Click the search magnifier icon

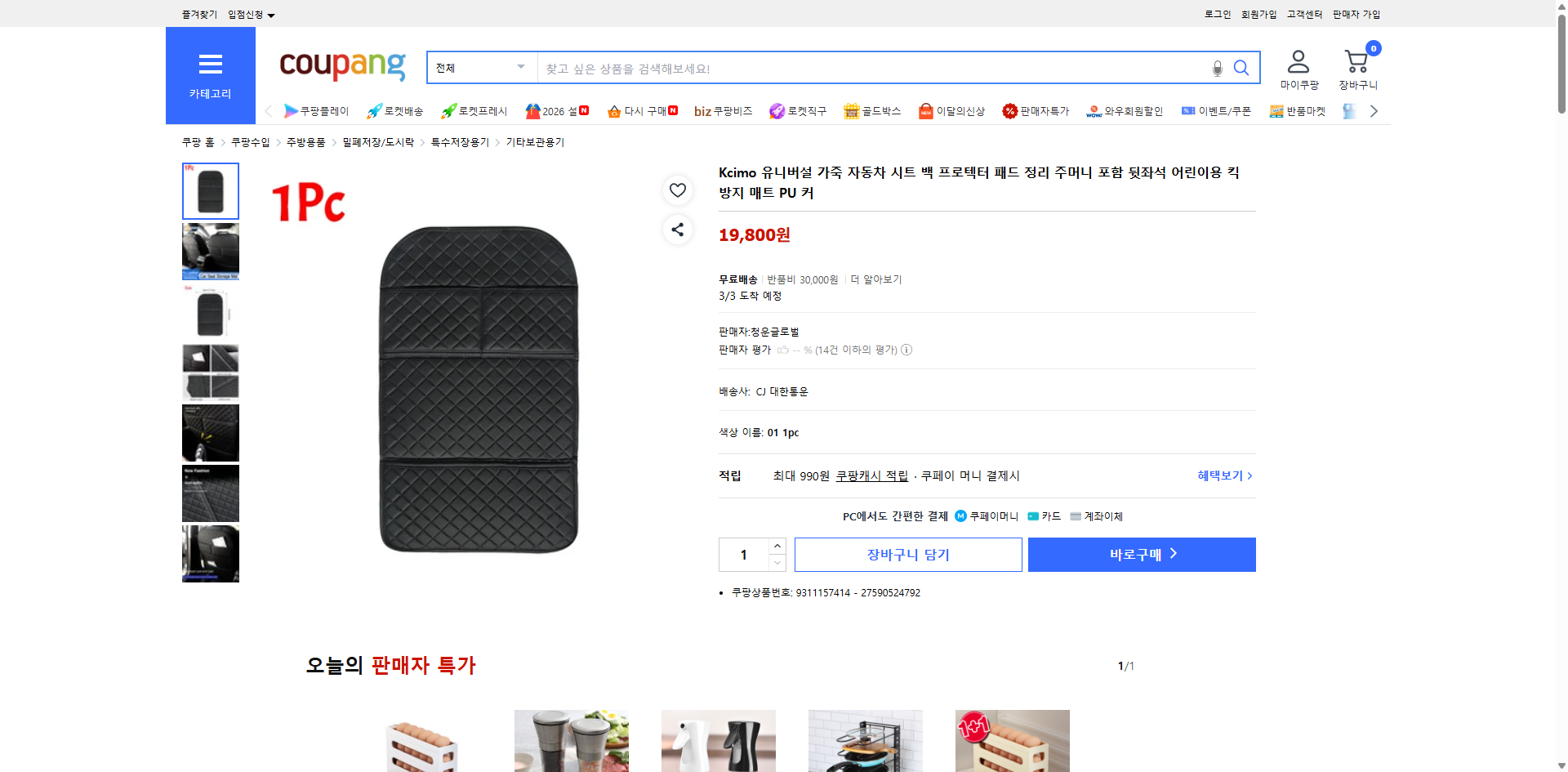coord(1241,68)
